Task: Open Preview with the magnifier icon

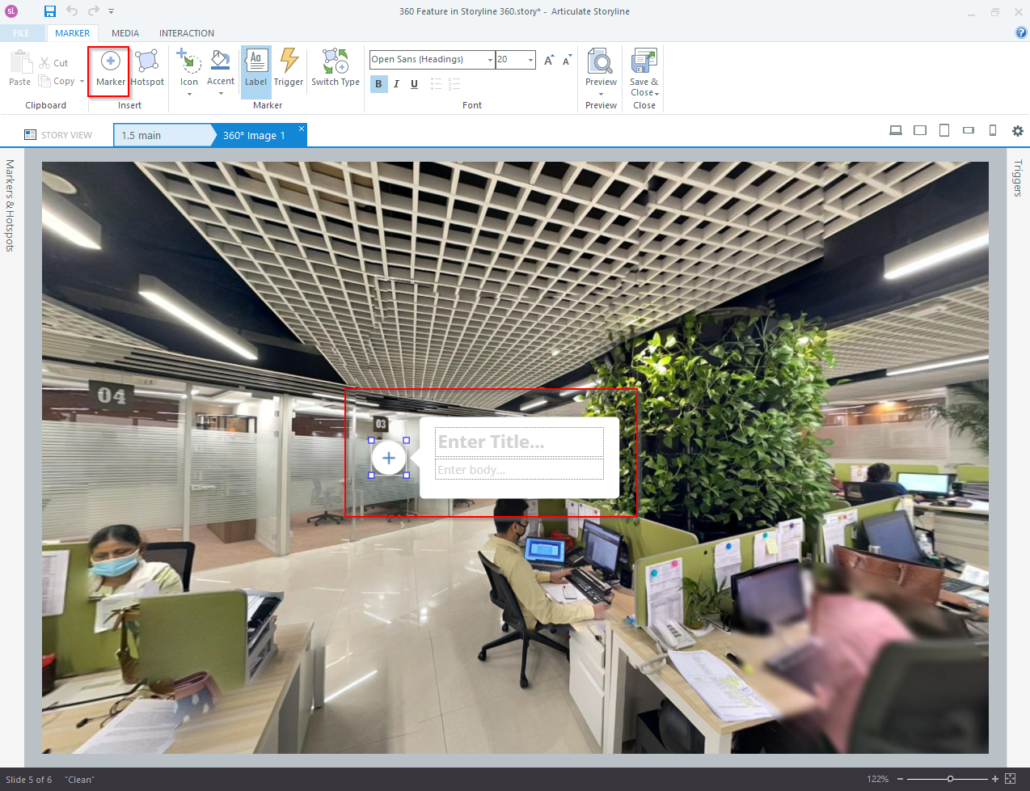Action: click(599, 60)
